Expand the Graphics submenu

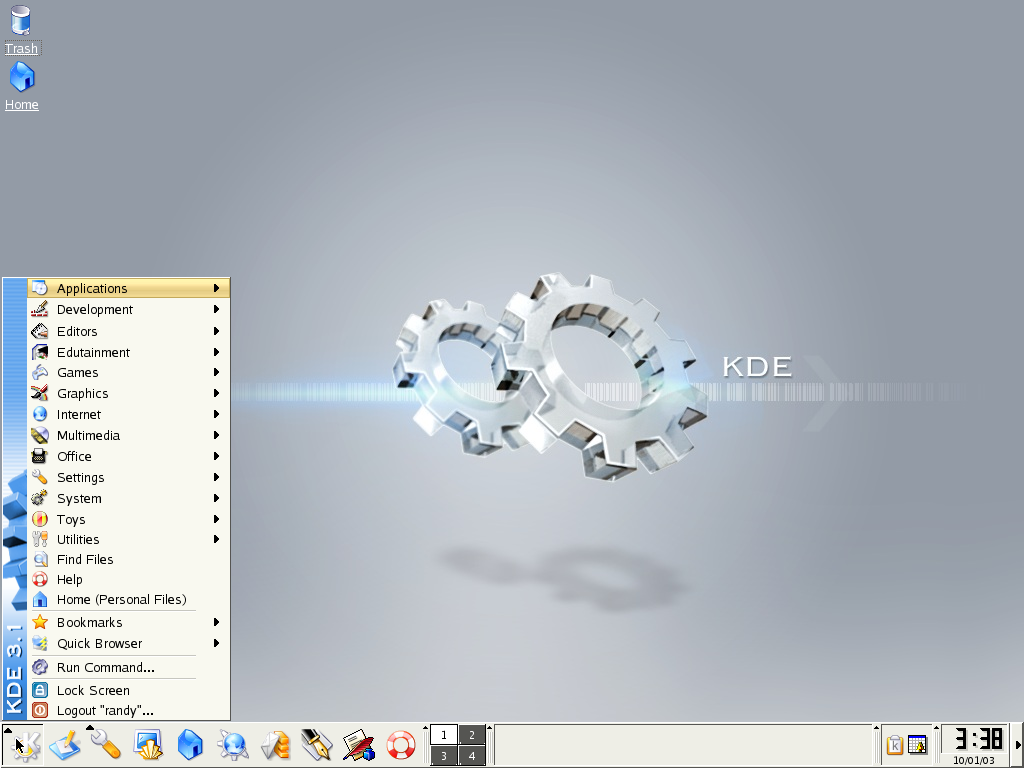(x=129, y=393)
